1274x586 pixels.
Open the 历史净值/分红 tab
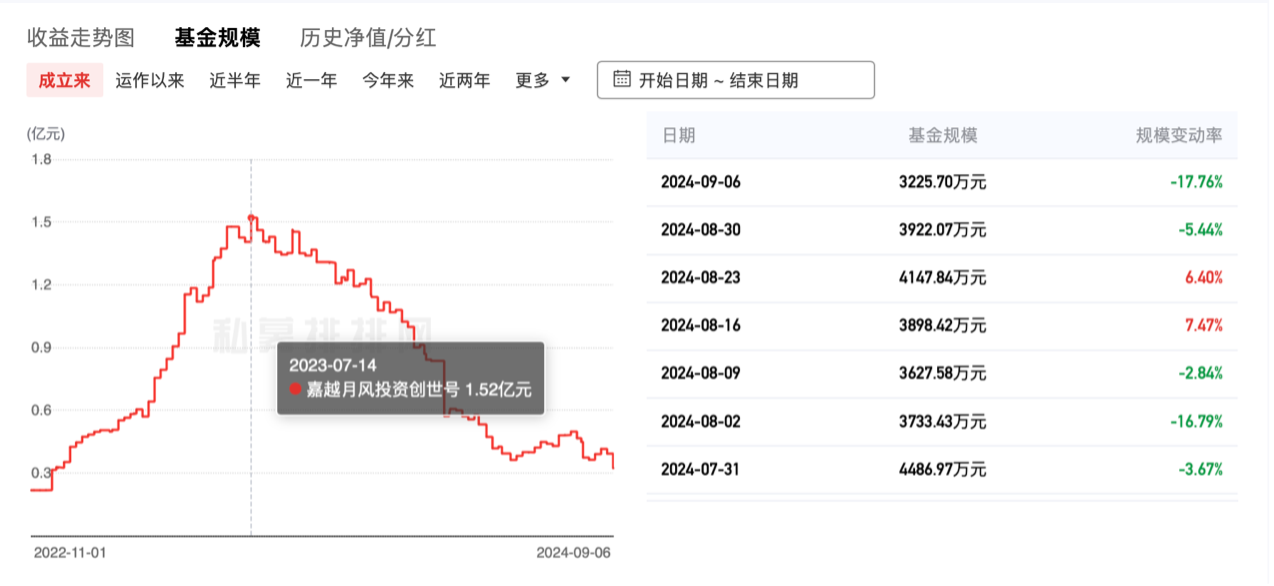[368, 38]
